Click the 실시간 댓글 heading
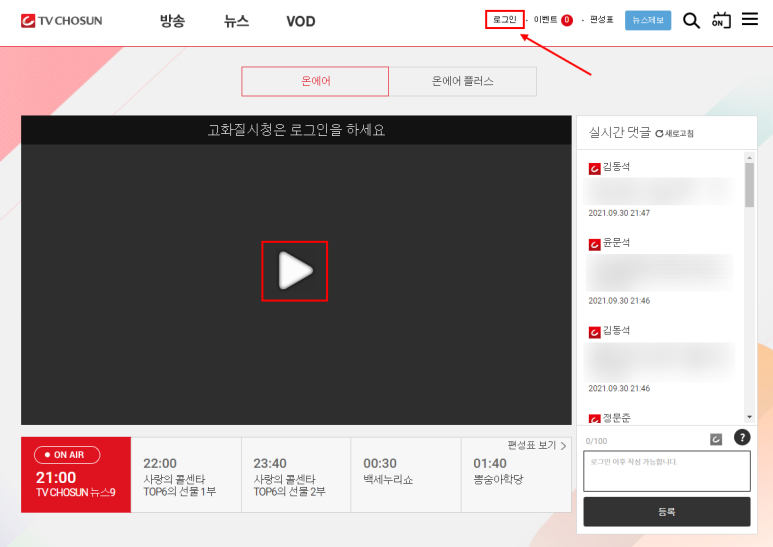This screenshot has height=547, width=773. click(x=620, y=132)
